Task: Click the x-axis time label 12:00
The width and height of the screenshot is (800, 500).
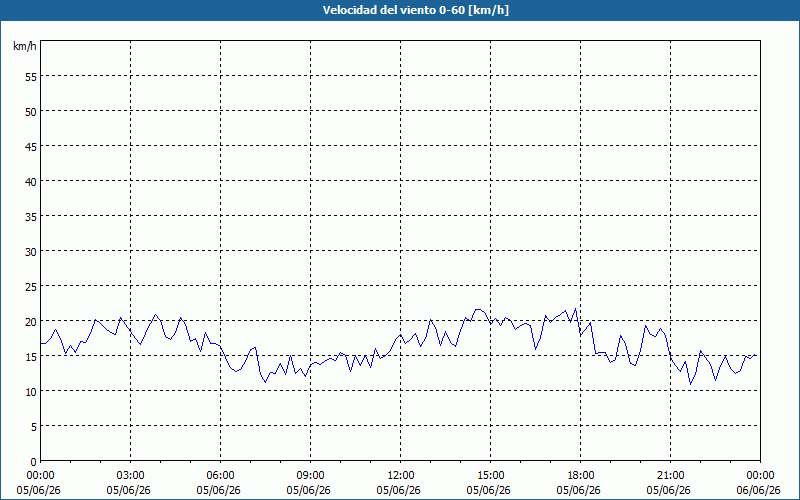Action: pos(401,476)
